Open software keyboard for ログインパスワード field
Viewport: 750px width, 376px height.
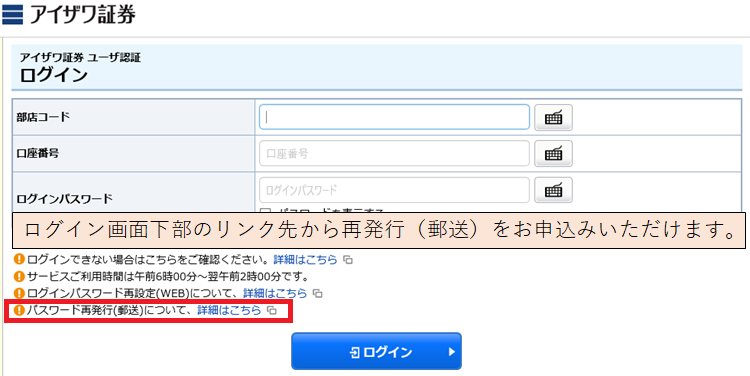(x=553, y=190)
